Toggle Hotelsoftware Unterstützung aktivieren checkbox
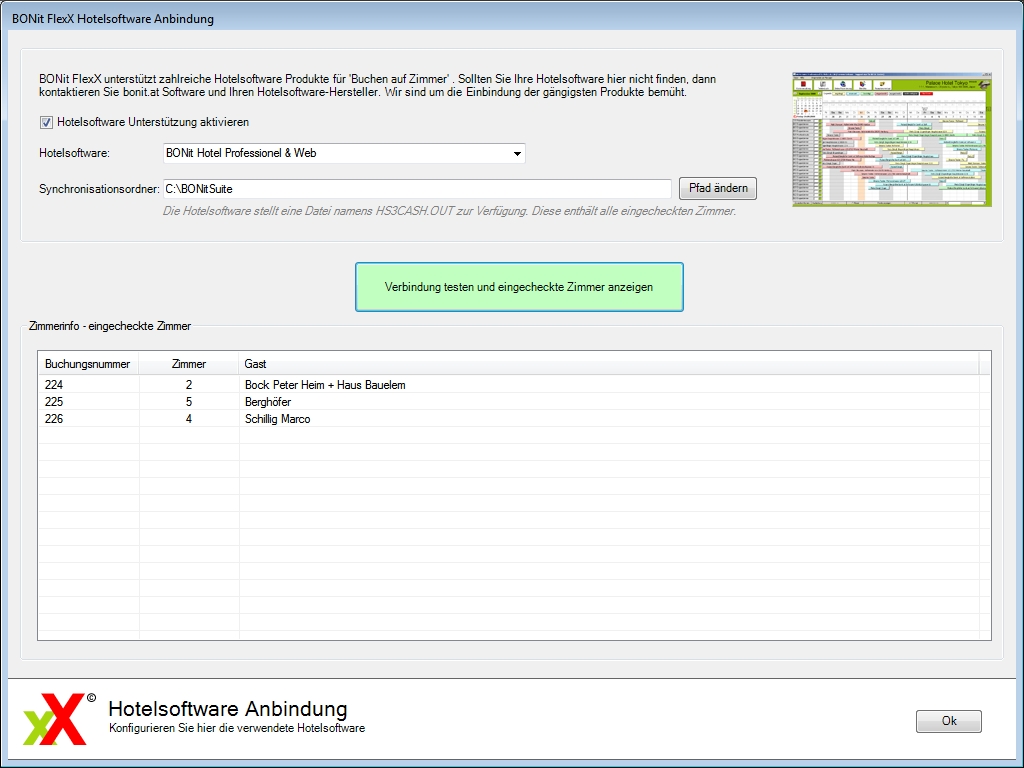The image size is (1024, 768). pos(46,122)
